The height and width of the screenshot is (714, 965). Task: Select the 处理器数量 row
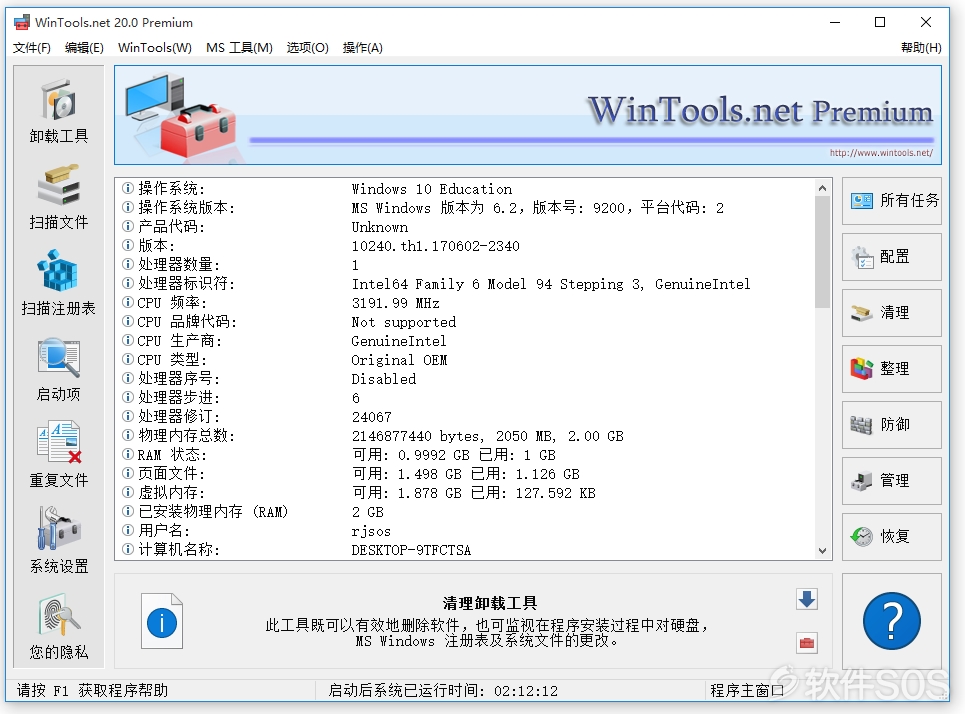tap(465, 265)
